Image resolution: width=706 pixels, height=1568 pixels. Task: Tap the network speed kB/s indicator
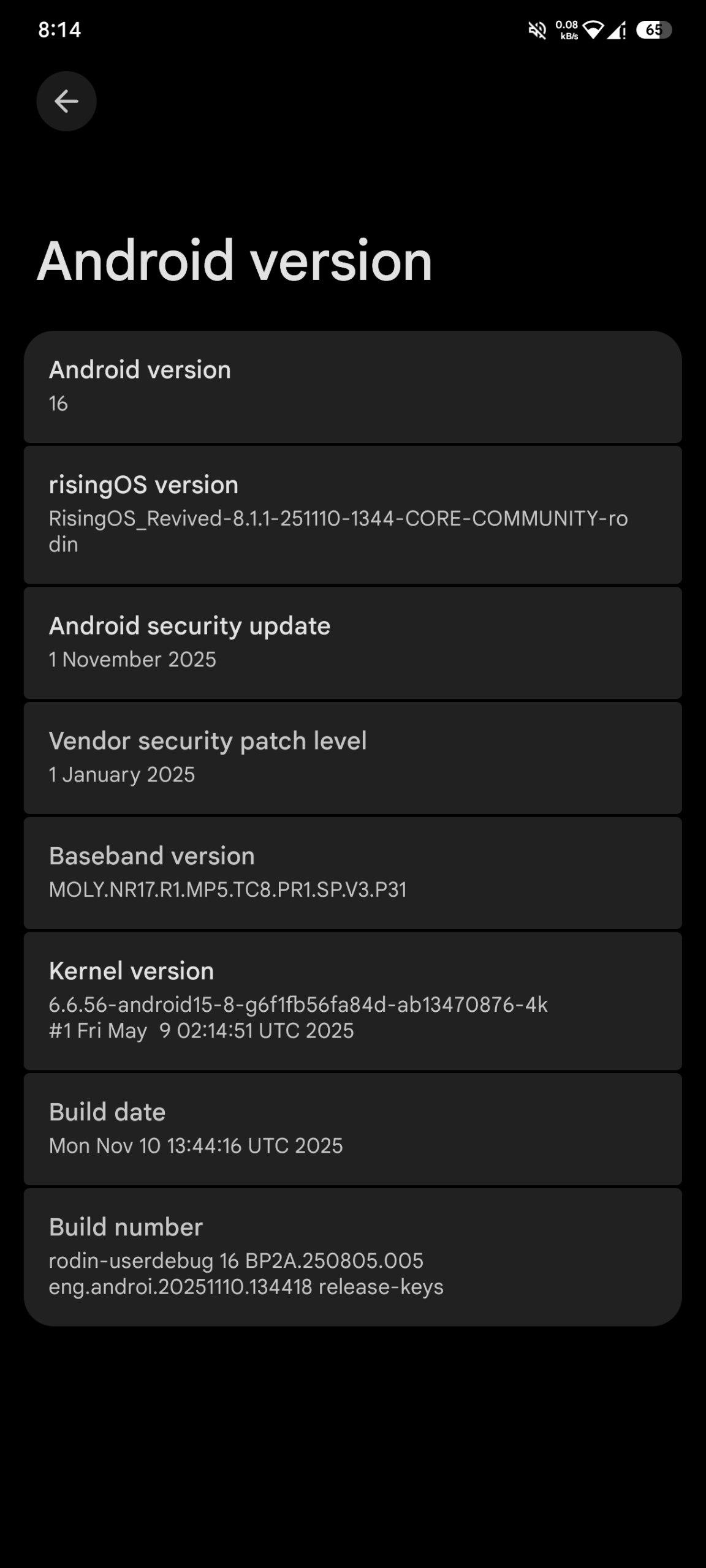tap(567, 30)
